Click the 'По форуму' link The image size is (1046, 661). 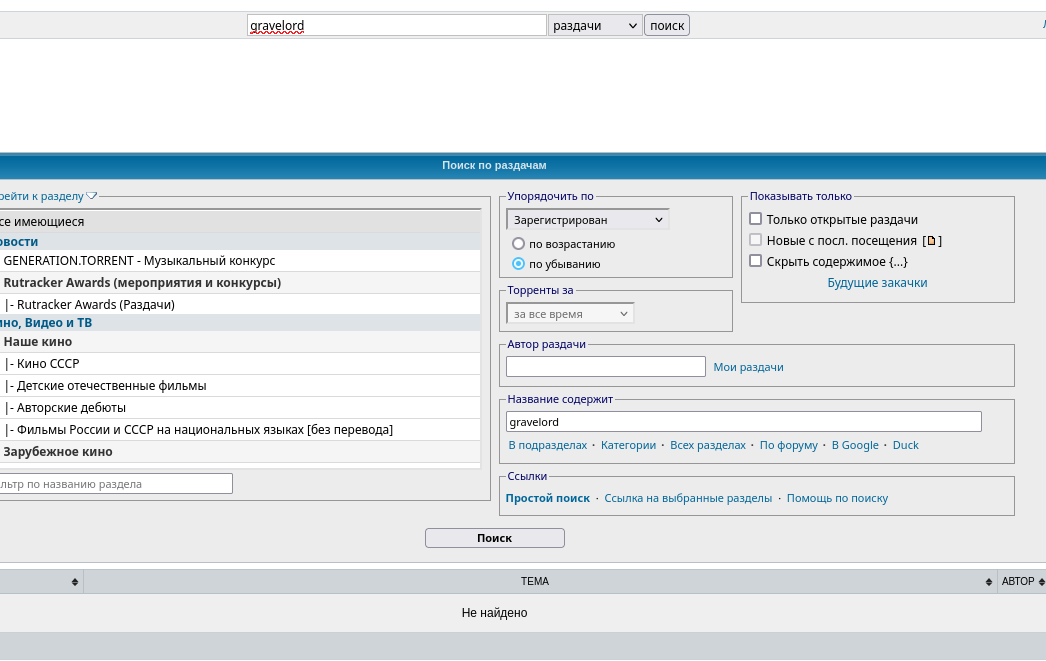pyautogui.click(x=789, y=445)
